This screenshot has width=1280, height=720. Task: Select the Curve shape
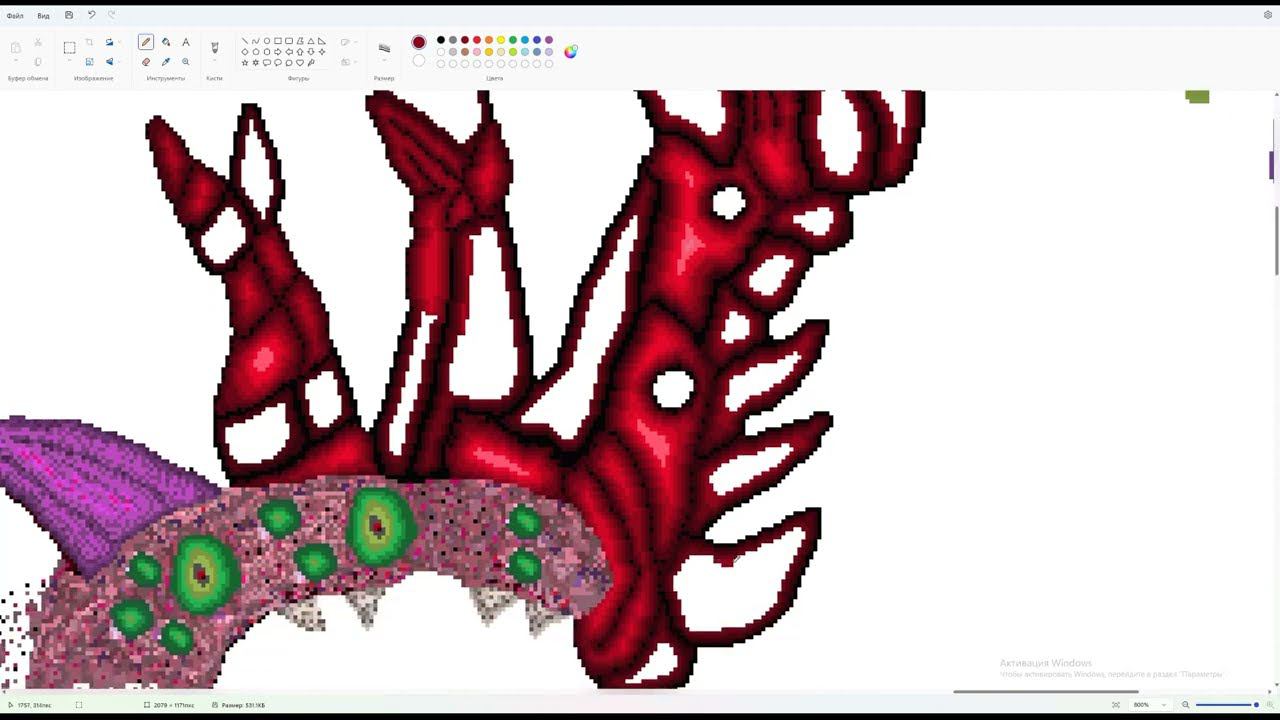[x=256, y=41]
